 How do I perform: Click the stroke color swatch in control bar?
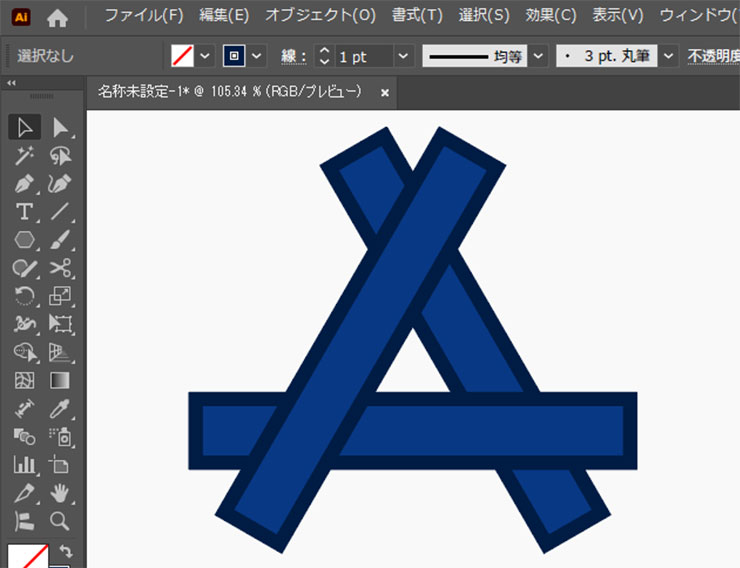pos(235,56)
